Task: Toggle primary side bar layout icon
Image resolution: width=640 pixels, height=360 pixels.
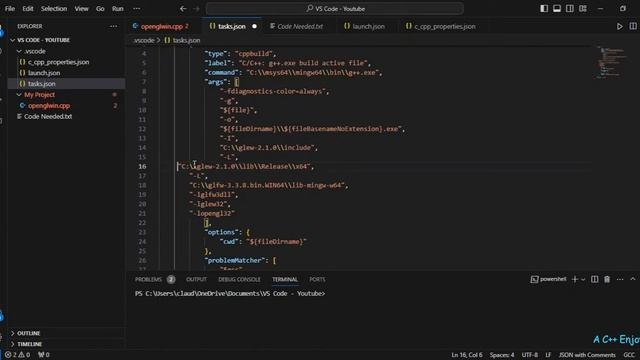Action: pos(544,9)
